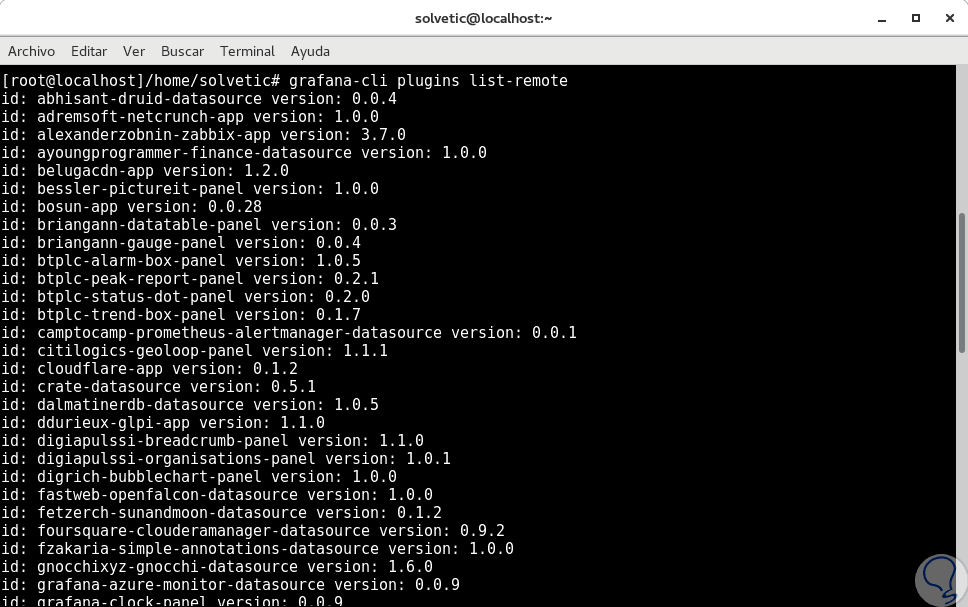The image size is (968, 607).
Task: Click the cloudflare-app line
Action: point(149,369)
